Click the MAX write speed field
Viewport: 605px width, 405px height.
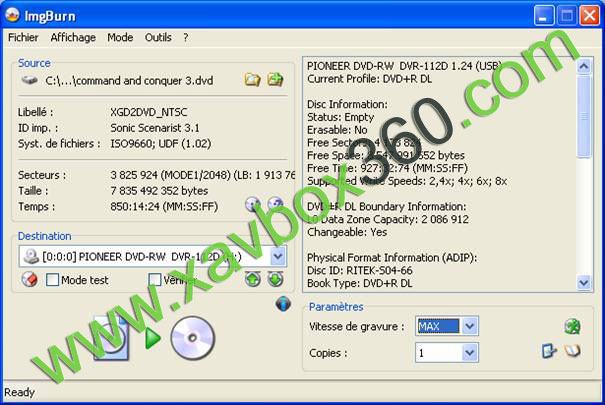coord(439,326)
